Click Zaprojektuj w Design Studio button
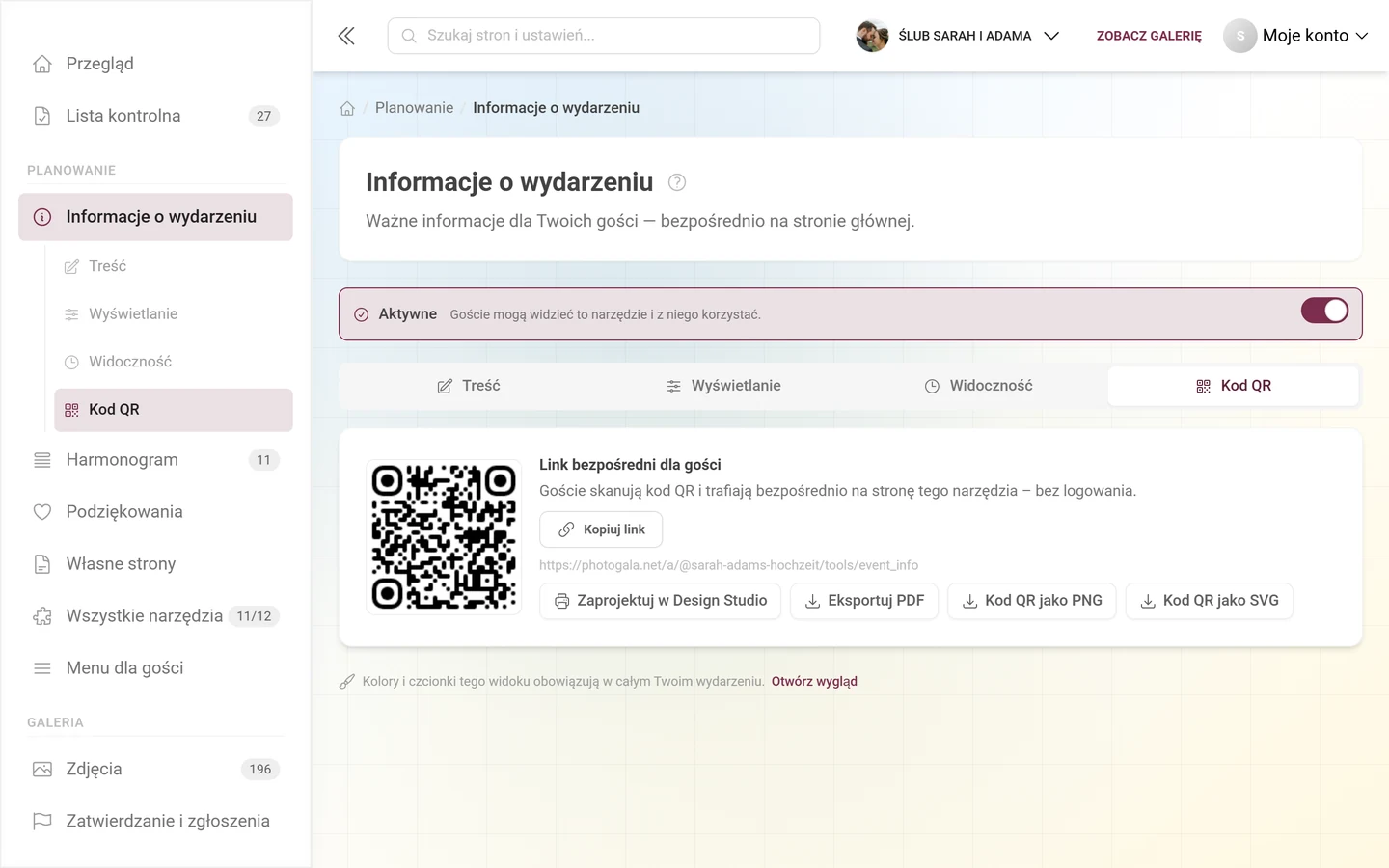The width and height of the screenshot is (1389, 868). tap(660, 601)
